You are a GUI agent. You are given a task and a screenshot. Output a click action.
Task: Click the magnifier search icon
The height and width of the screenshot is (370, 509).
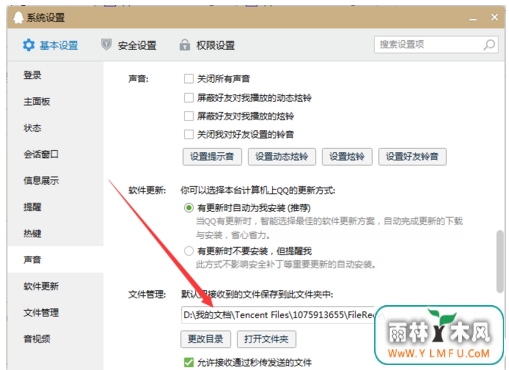pos(489,45)
